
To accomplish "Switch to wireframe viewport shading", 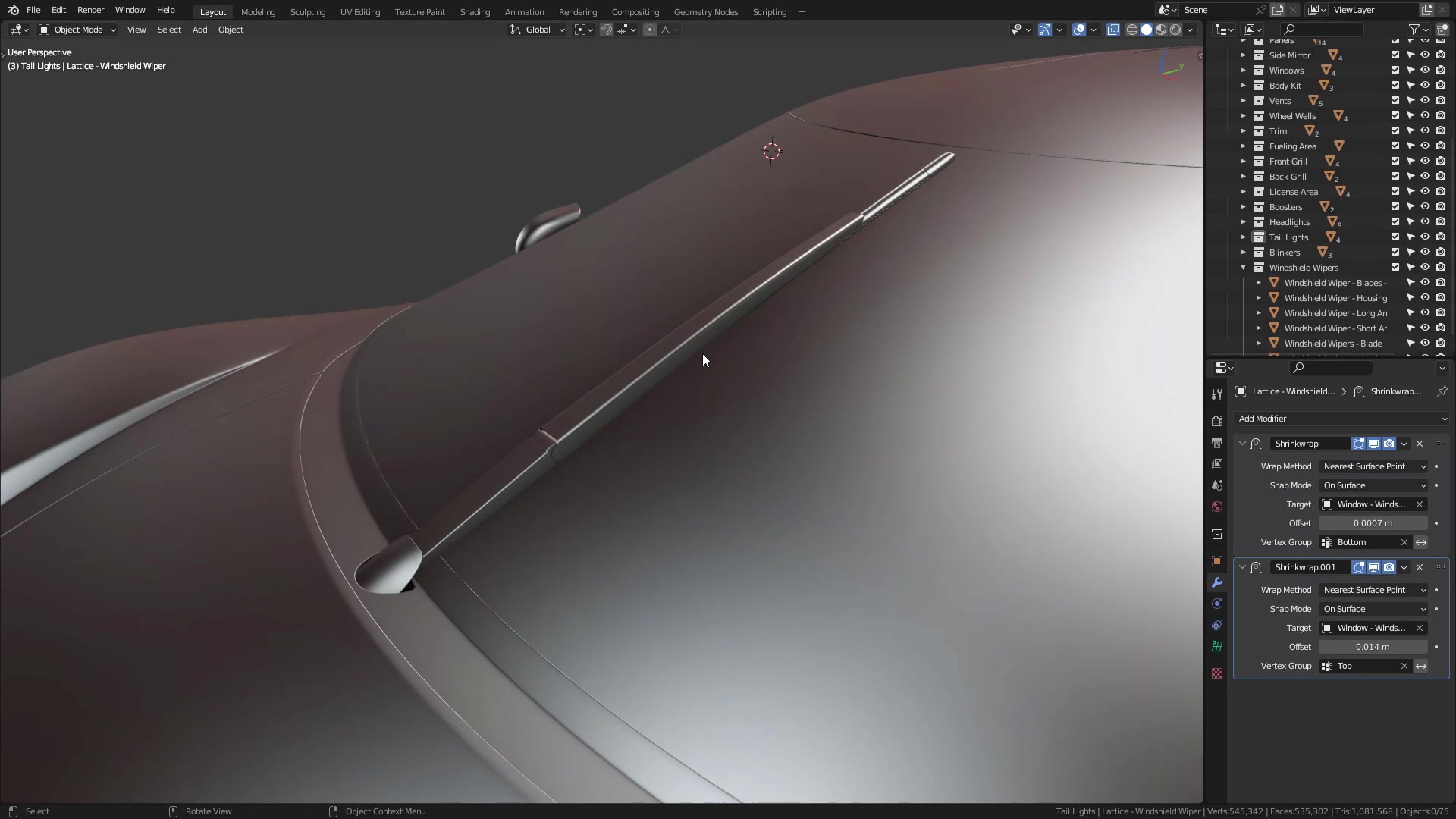I will coord(1132,30).
